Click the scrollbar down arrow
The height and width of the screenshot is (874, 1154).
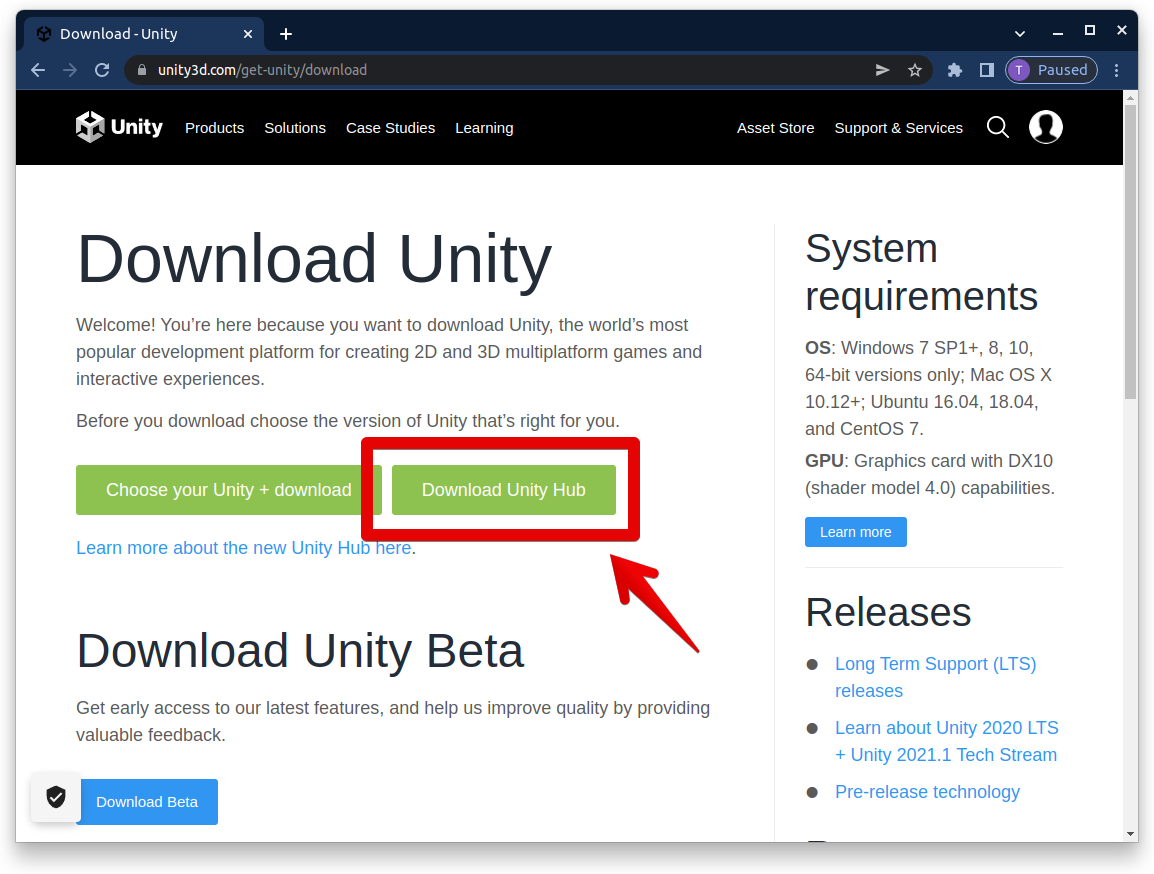[x=1131, y=834]
